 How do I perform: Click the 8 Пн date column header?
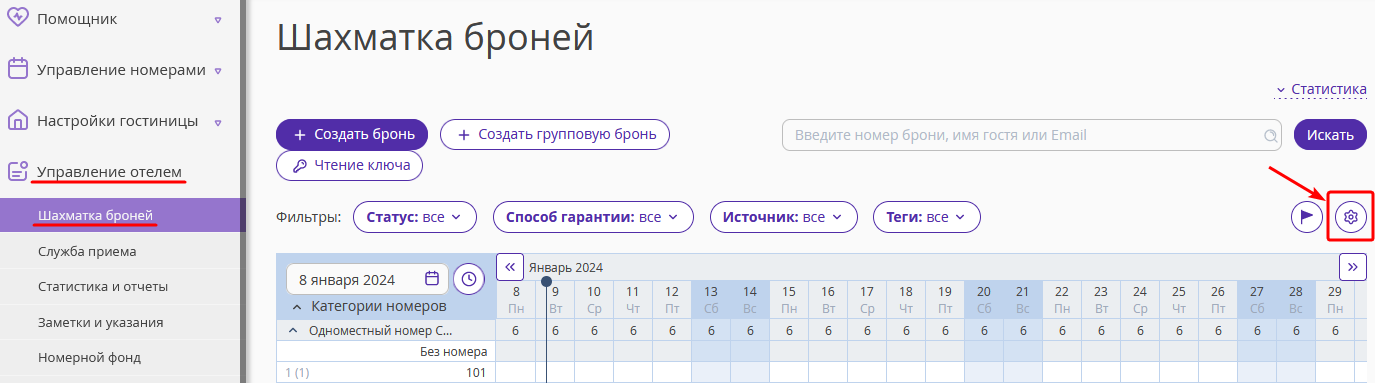click(x=516, y=300)
